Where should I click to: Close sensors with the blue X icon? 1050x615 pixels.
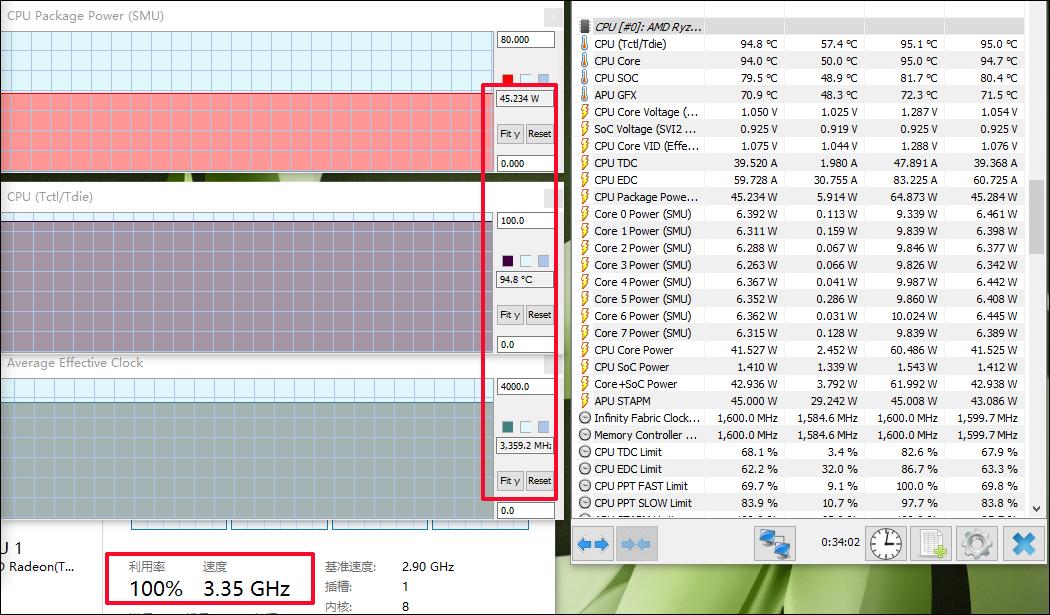click(x=1023, y=543)
